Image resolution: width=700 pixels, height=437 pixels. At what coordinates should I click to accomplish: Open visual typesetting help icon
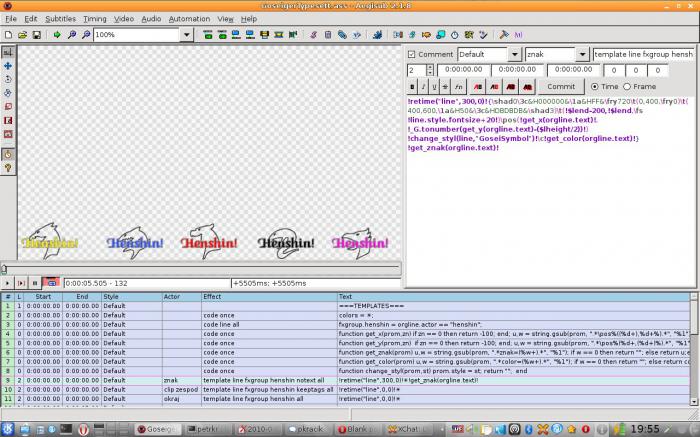tap(8, 168)
